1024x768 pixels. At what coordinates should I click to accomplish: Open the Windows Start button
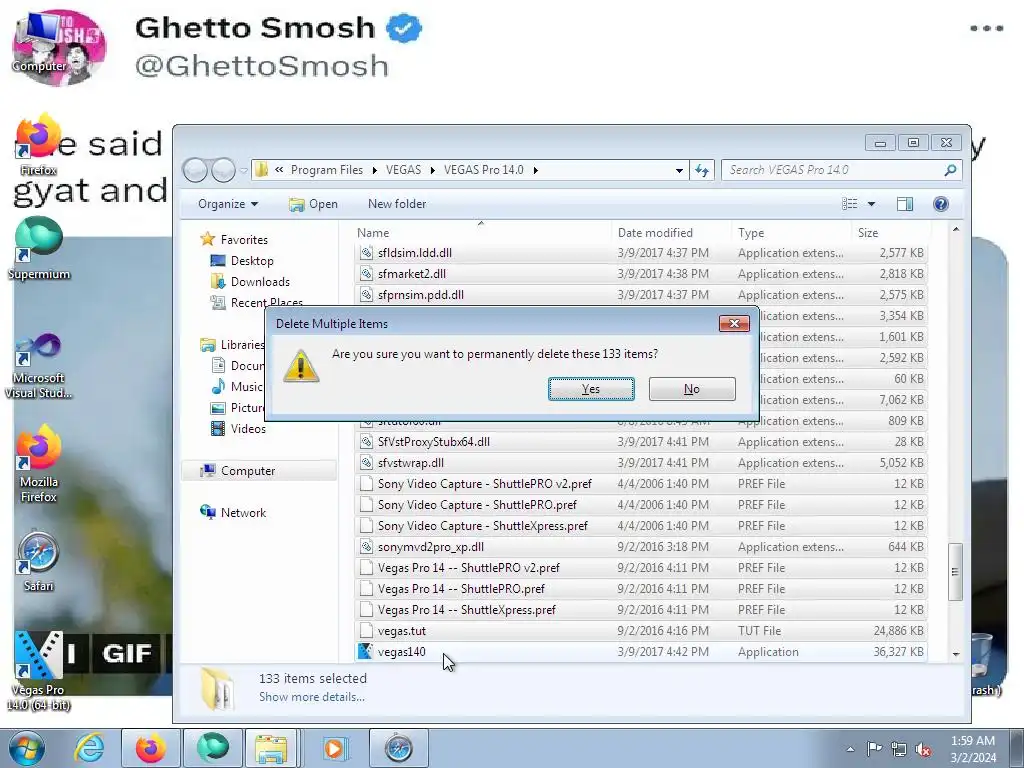pos(26,748)
